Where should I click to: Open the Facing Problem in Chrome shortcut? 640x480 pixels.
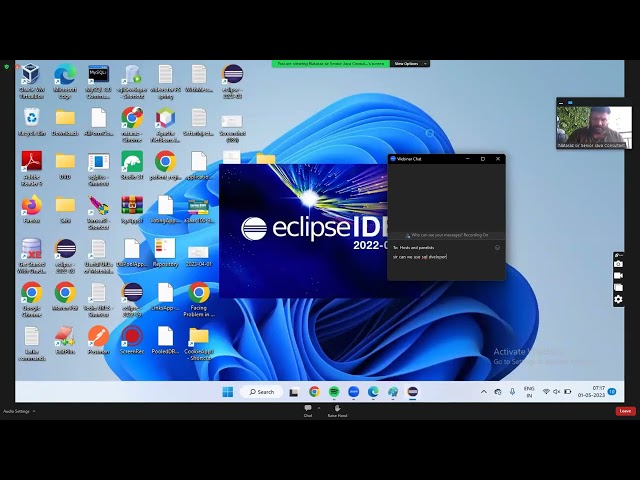coord(199,300)
